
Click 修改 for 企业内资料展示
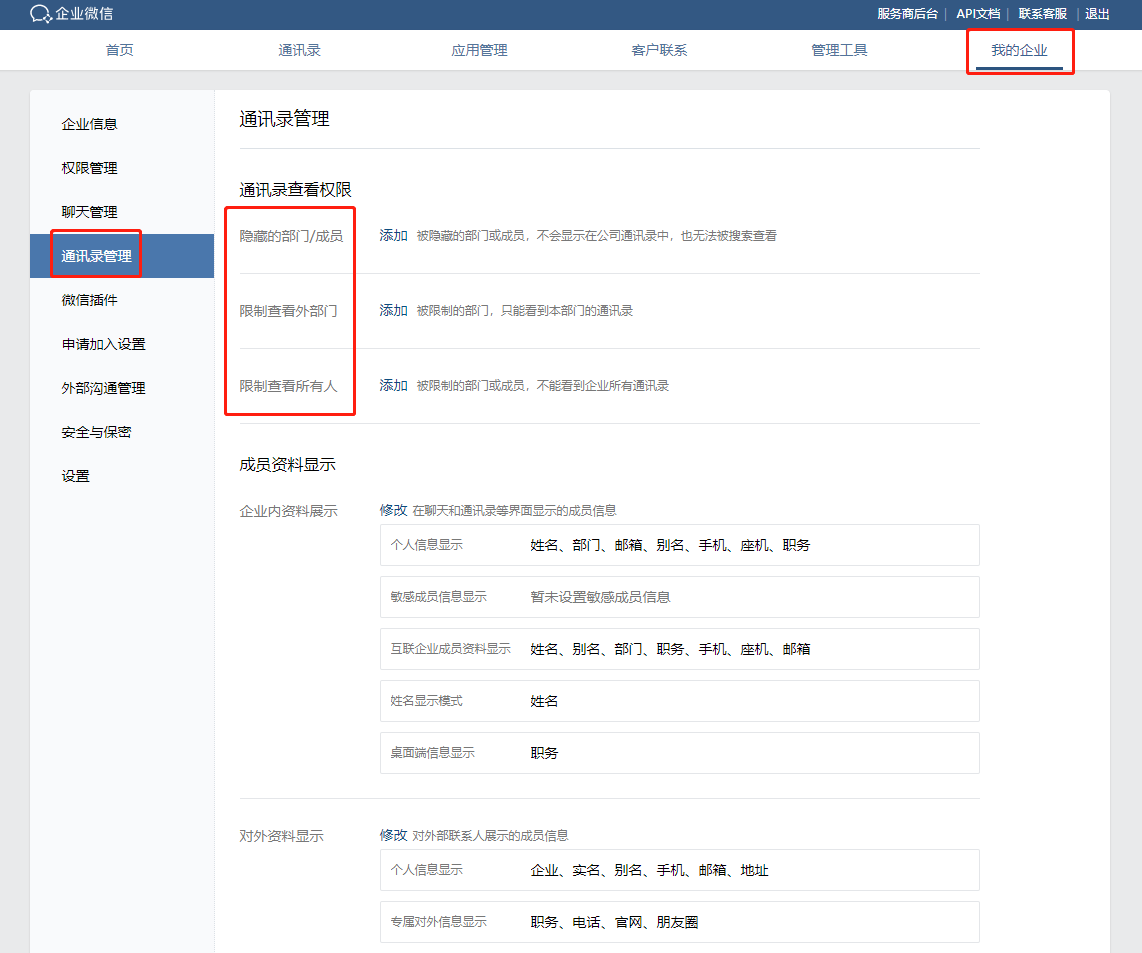pos(393,510)
